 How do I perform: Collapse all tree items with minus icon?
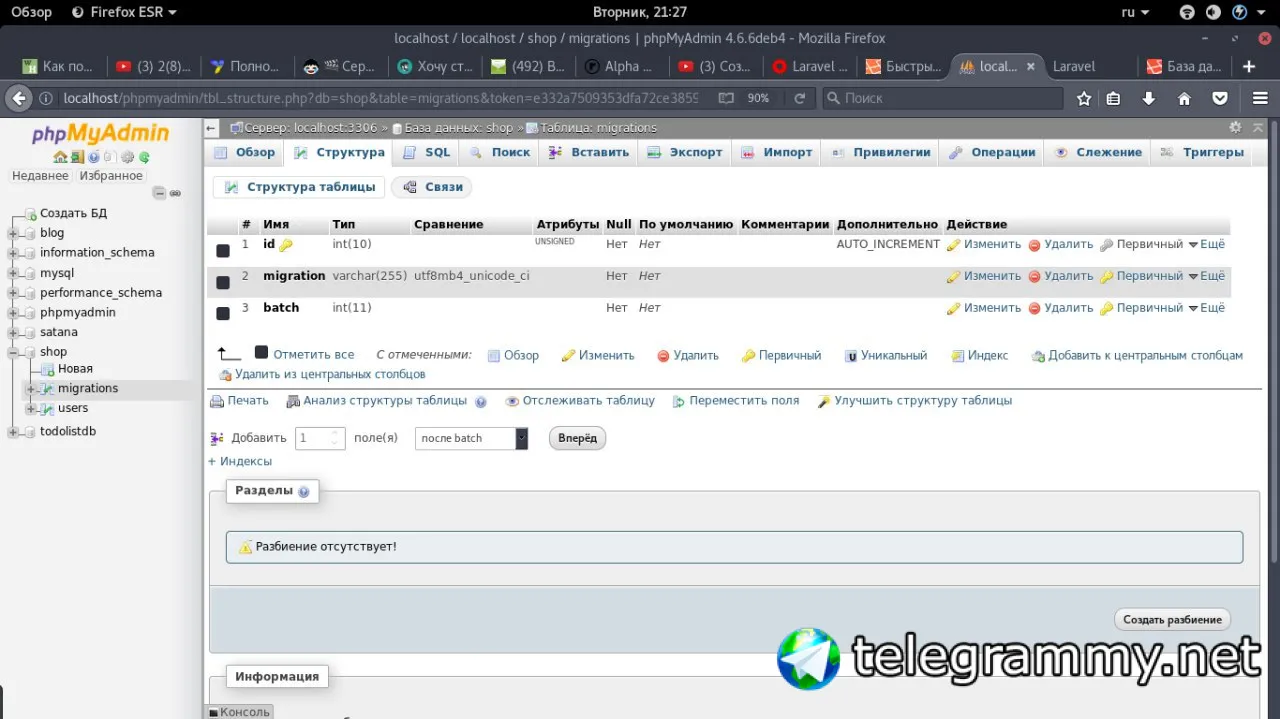[158, 193]
